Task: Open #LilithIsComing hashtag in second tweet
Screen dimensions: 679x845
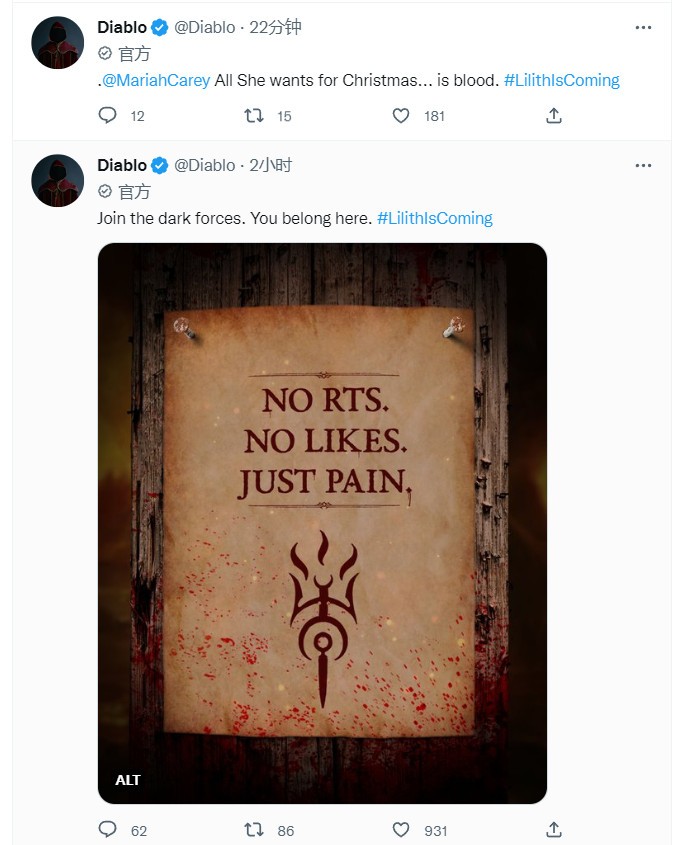Action: pyautogui.click(x=435, y=218)
